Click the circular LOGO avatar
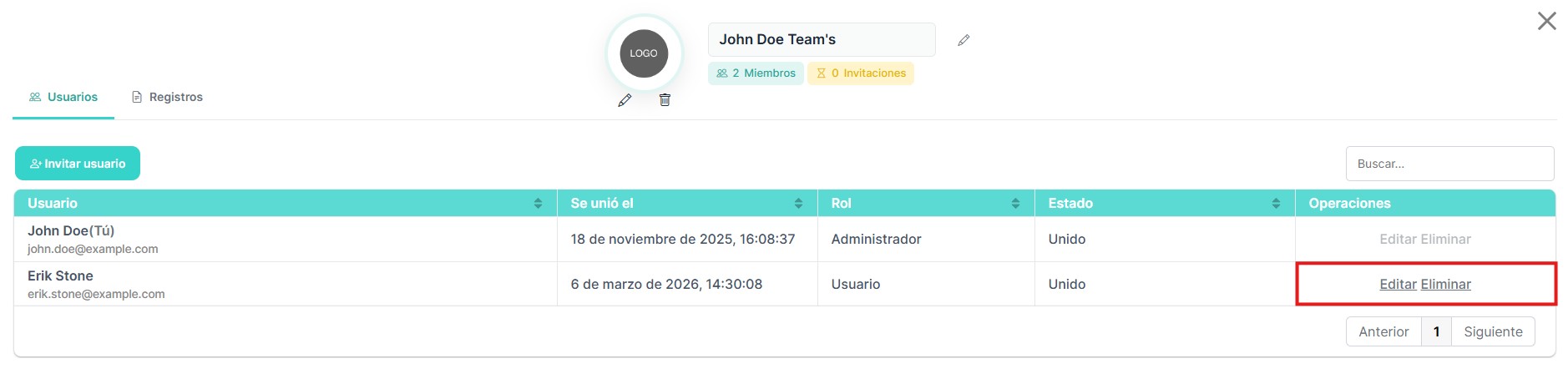This screenshot has width=1568, height=374. tap(644, 53)
